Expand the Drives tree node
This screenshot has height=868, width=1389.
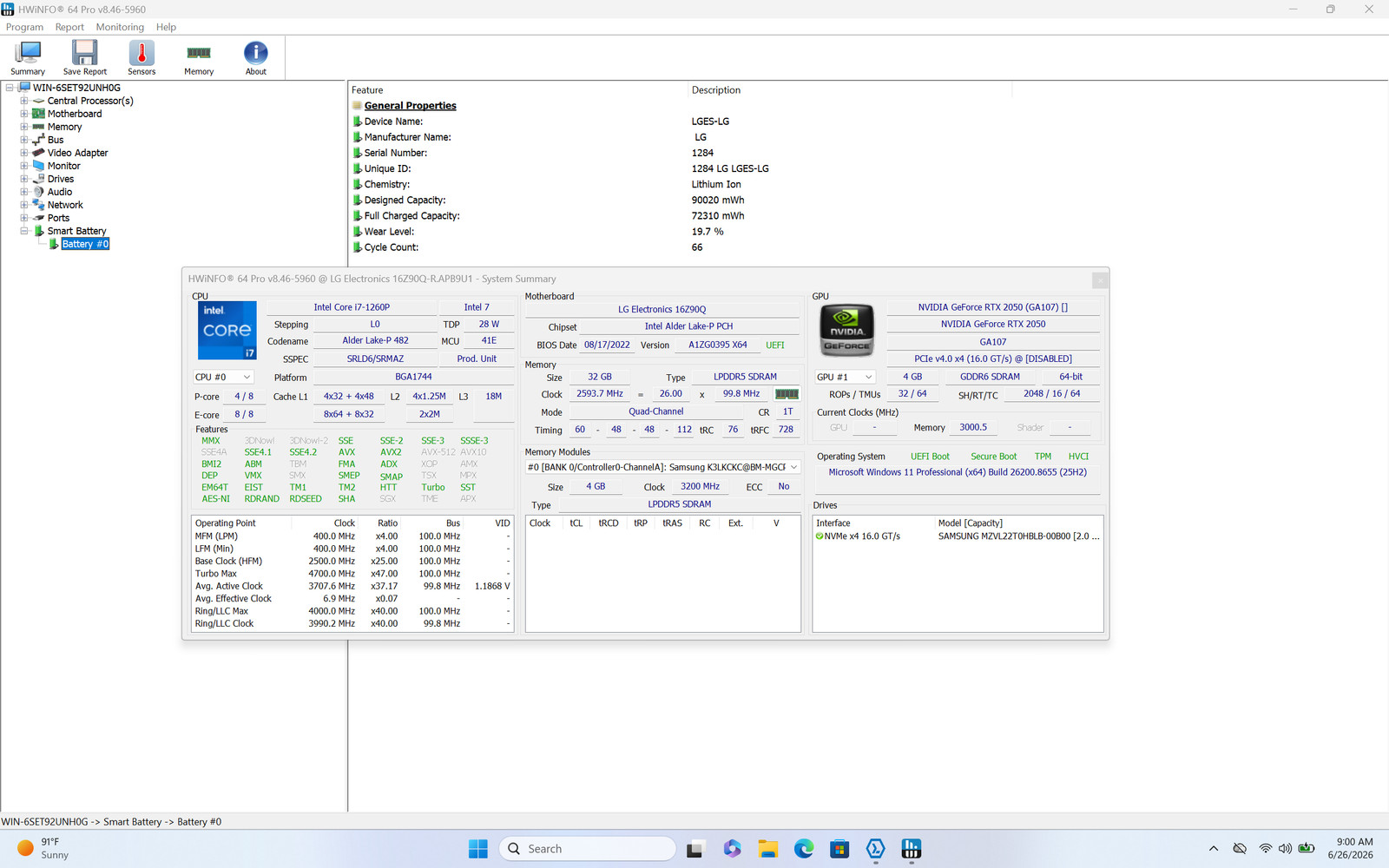(24, 179)
